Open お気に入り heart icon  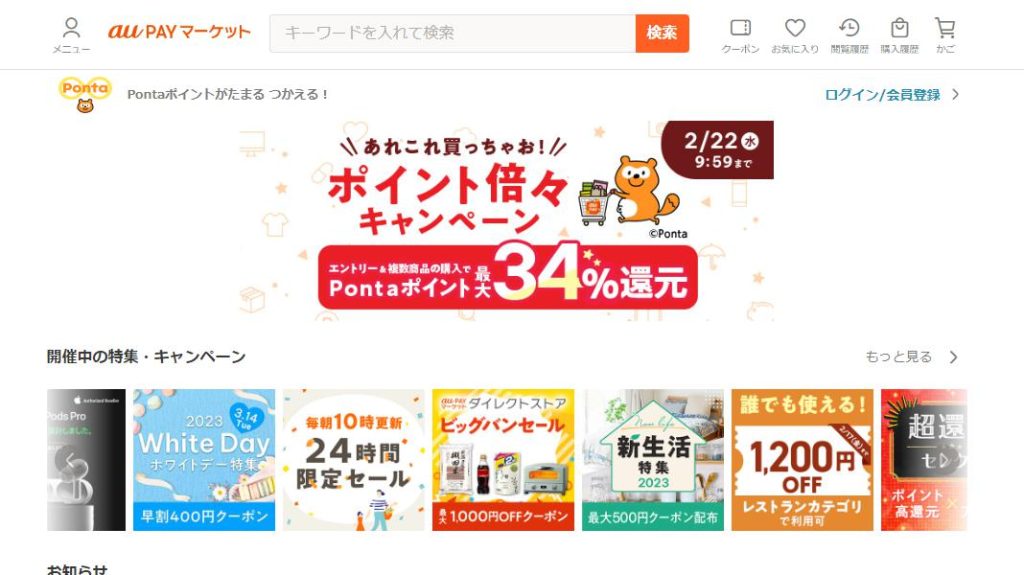795,35
